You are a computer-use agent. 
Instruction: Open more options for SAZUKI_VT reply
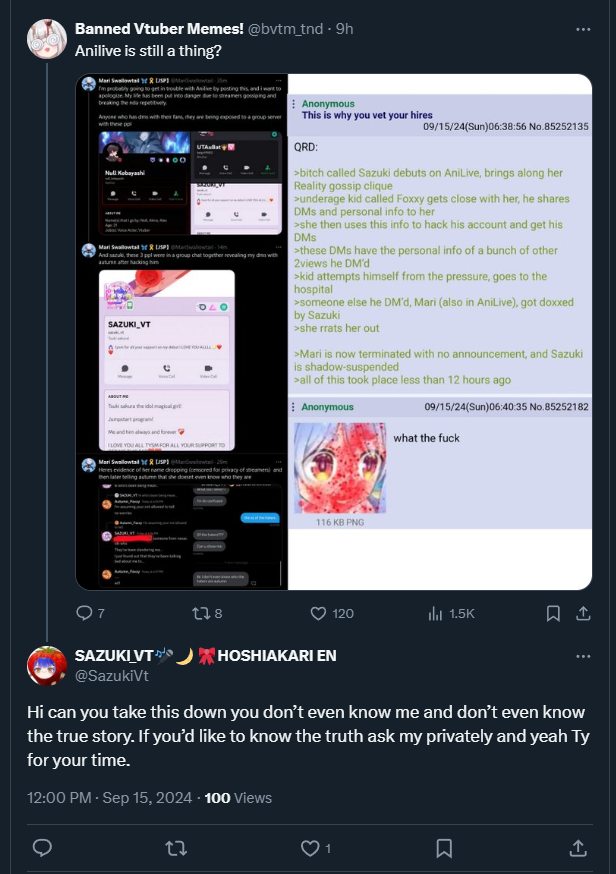[583, 656]
